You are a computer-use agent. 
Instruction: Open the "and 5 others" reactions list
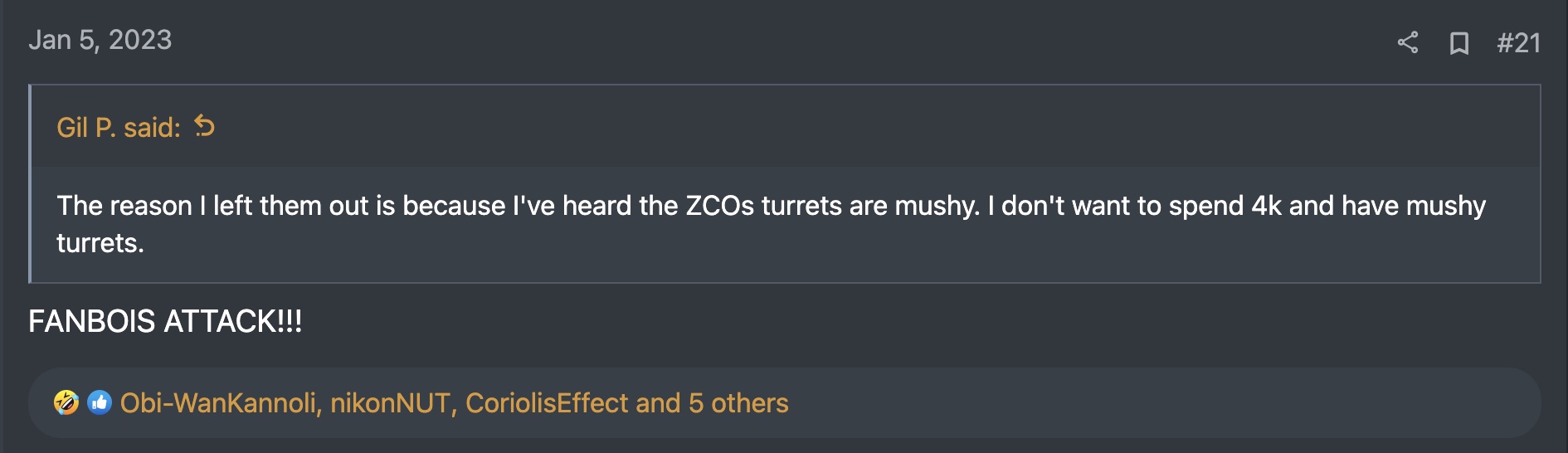click(712, 402)
